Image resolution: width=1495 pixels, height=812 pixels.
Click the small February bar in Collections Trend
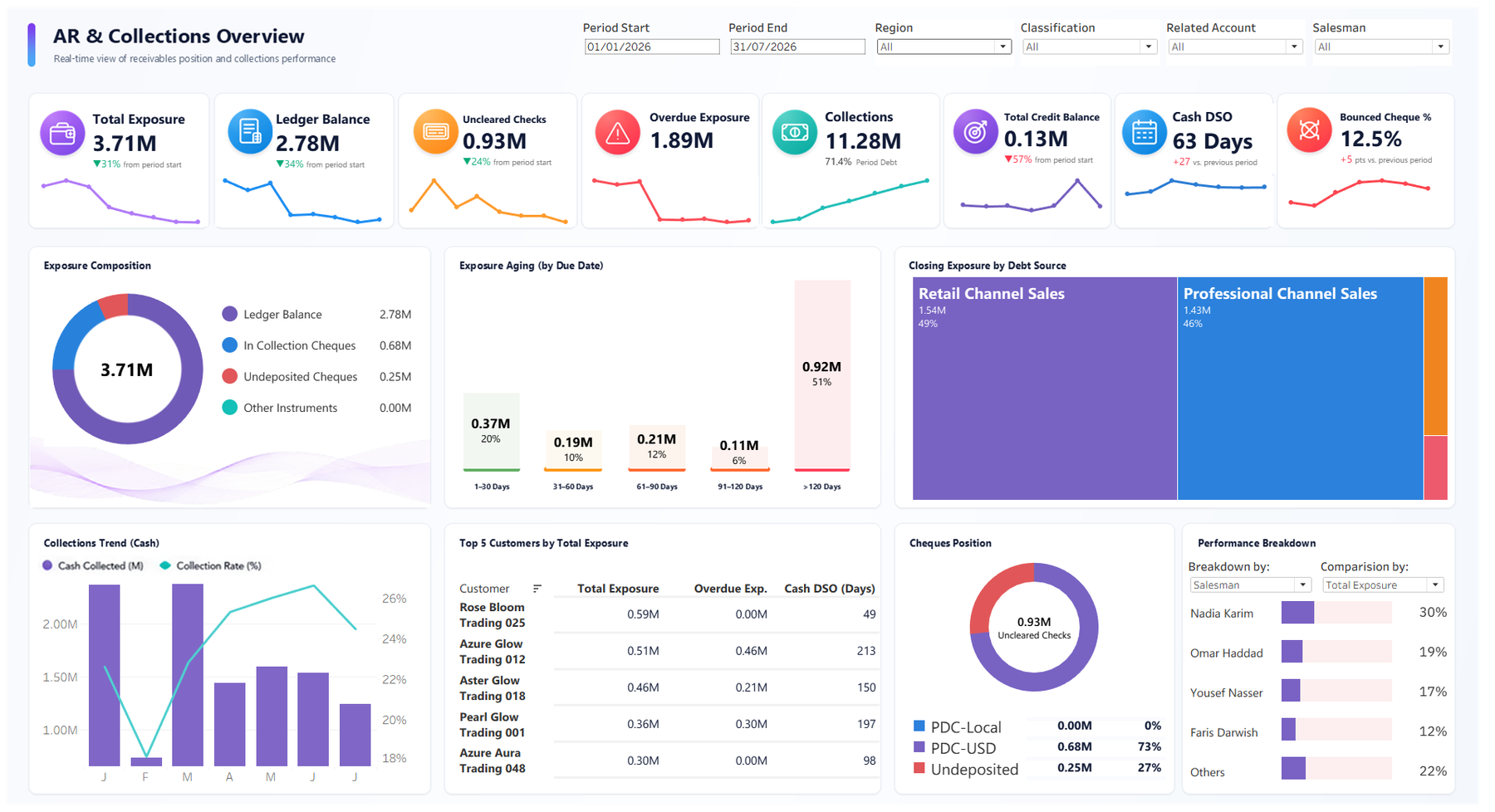146,761
